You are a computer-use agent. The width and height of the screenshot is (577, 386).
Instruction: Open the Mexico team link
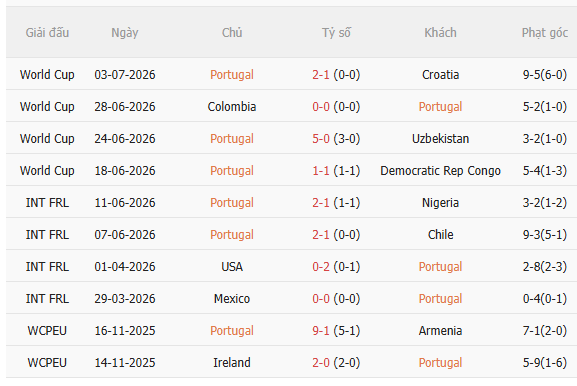point(232,299)
